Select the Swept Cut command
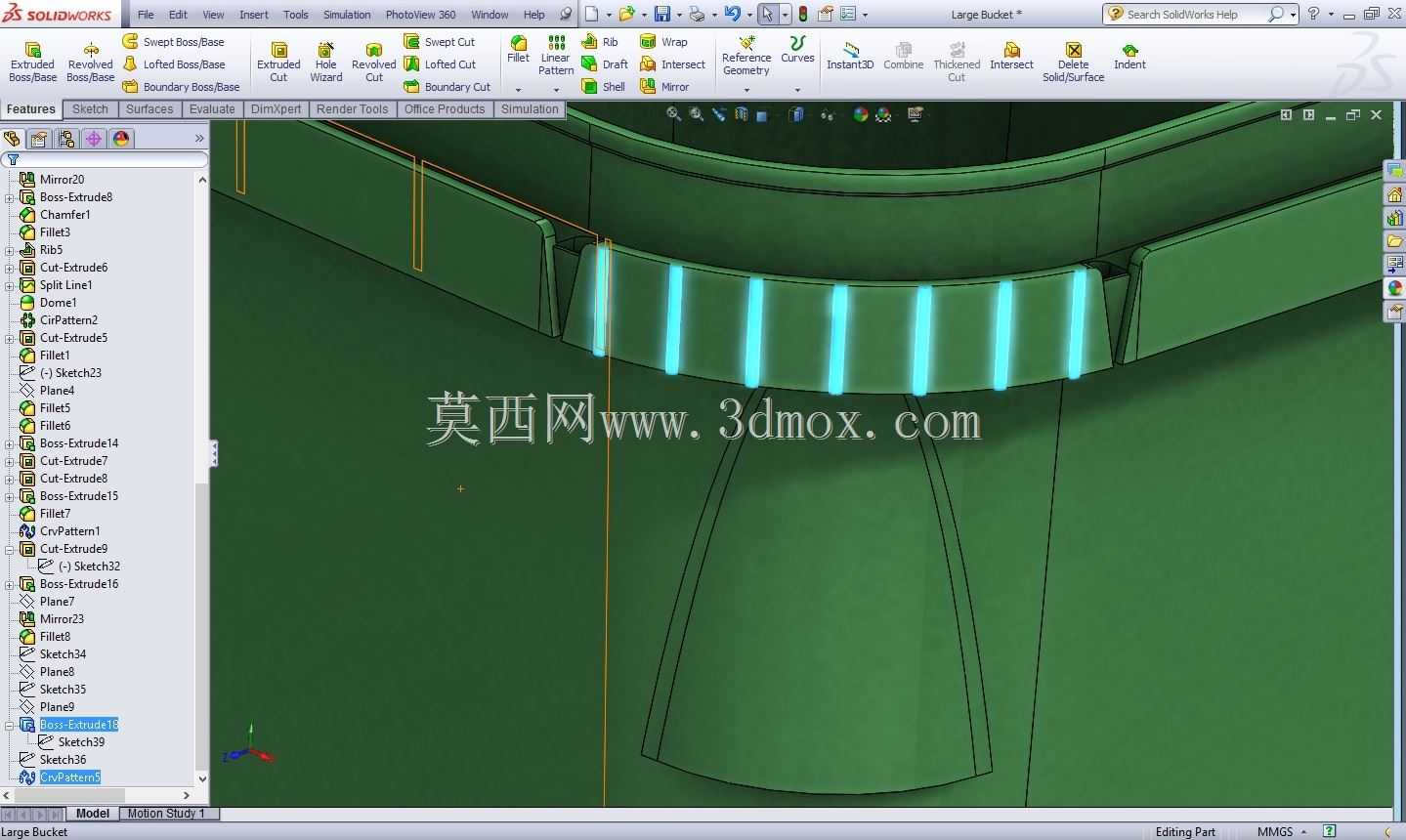 [440, 42]
